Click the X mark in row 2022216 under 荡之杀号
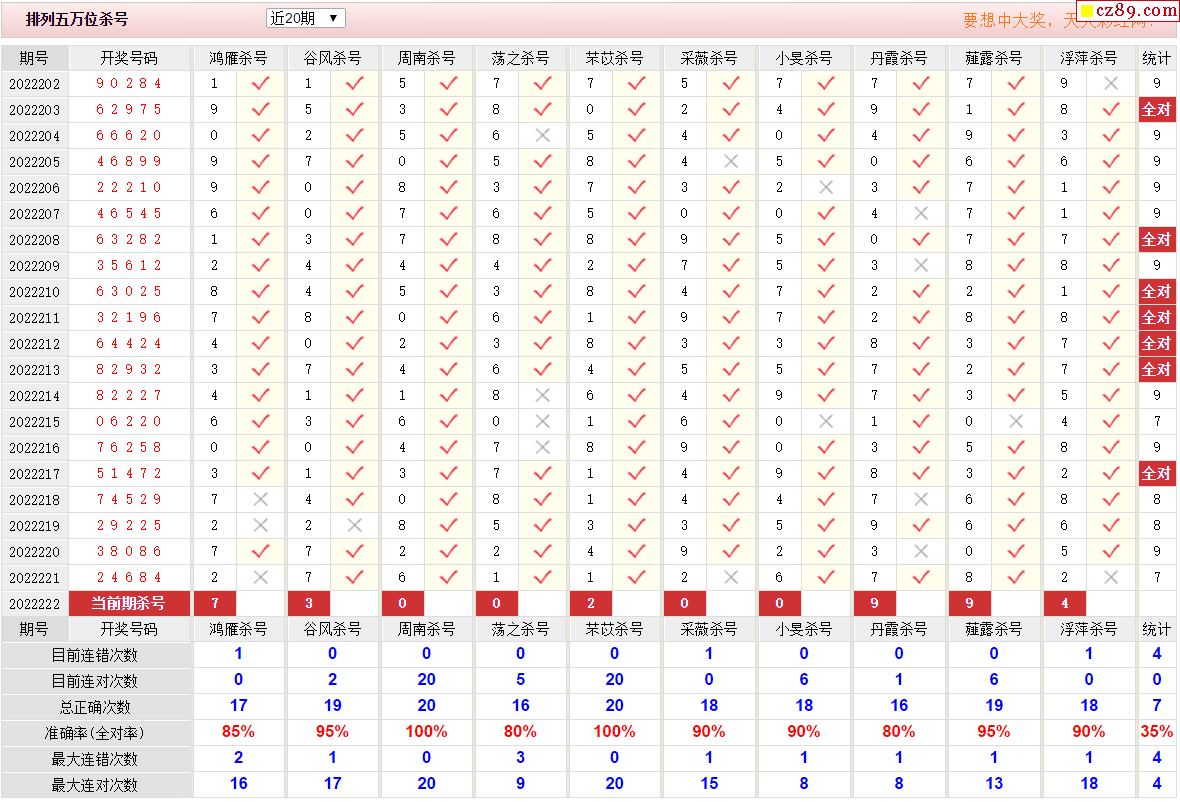The image size is (1180, 802). [x=542, y=448]
